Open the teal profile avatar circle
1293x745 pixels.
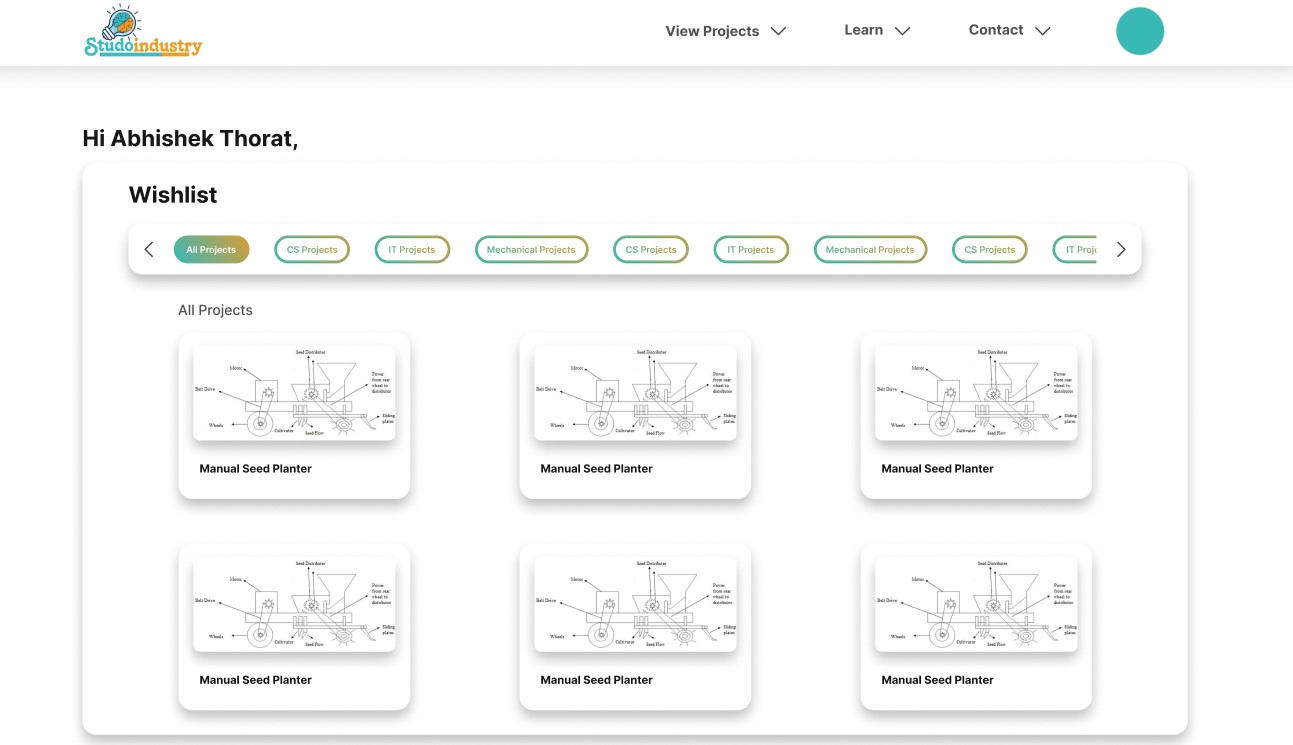tap(1139, 31)
